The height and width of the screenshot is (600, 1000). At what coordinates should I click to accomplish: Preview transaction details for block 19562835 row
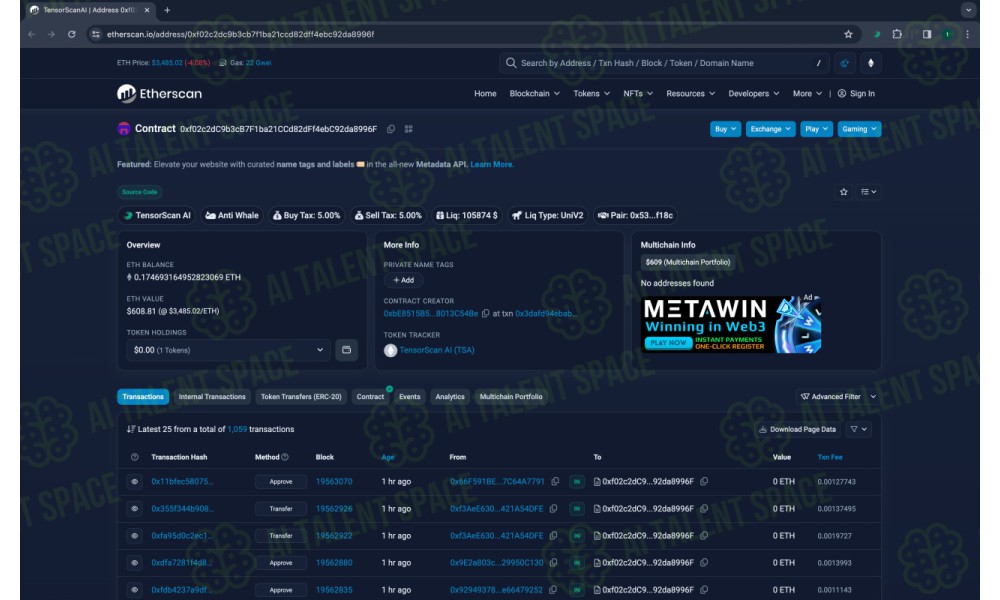coord(135,590)
